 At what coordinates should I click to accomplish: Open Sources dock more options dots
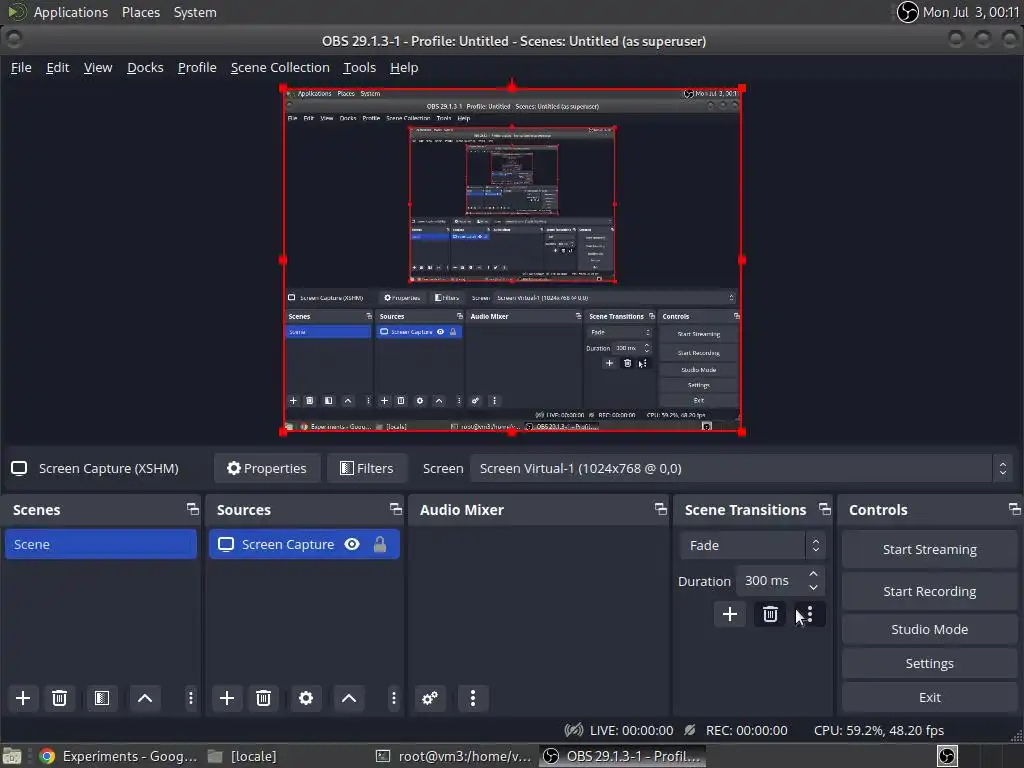click(394, 698)
